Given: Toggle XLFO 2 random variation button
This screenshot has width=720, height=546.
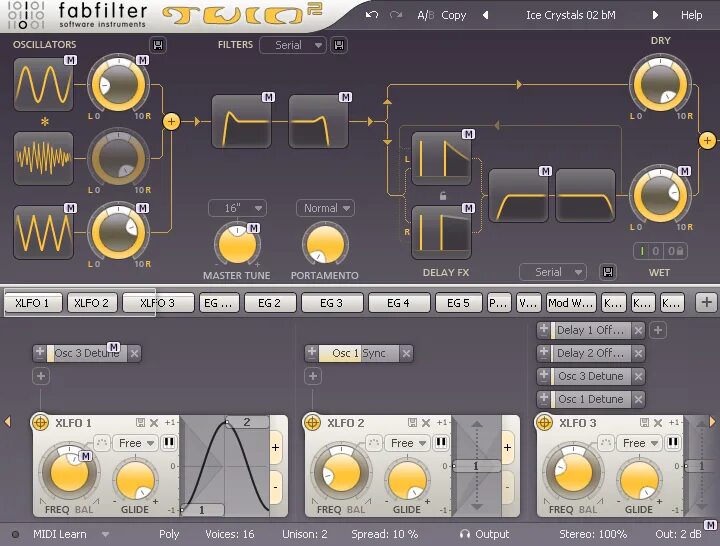Looking at the screenshot, I should [374, 443].
